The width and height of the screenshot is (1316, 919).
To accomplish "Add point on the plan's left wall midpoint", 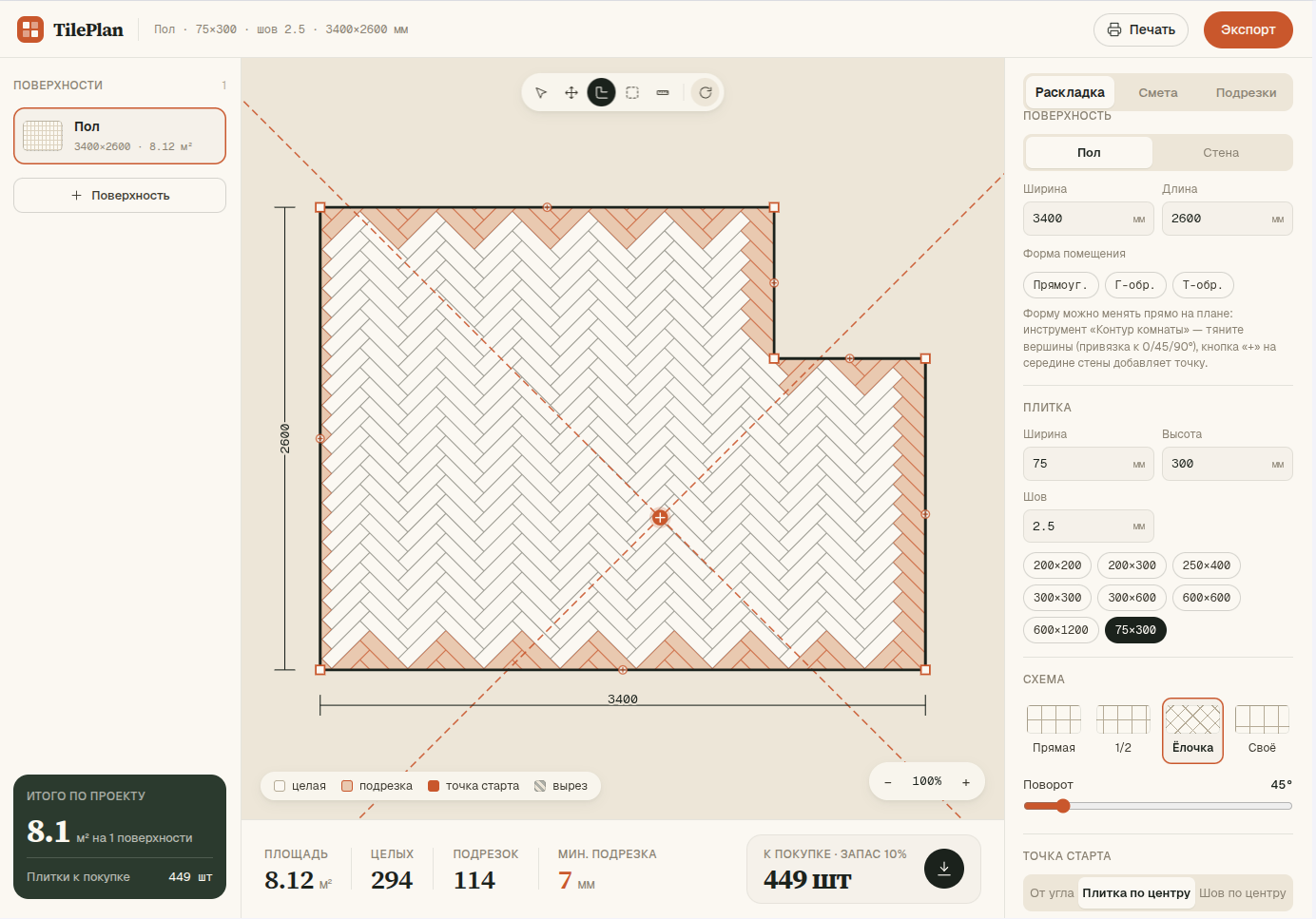I will 320,438.
